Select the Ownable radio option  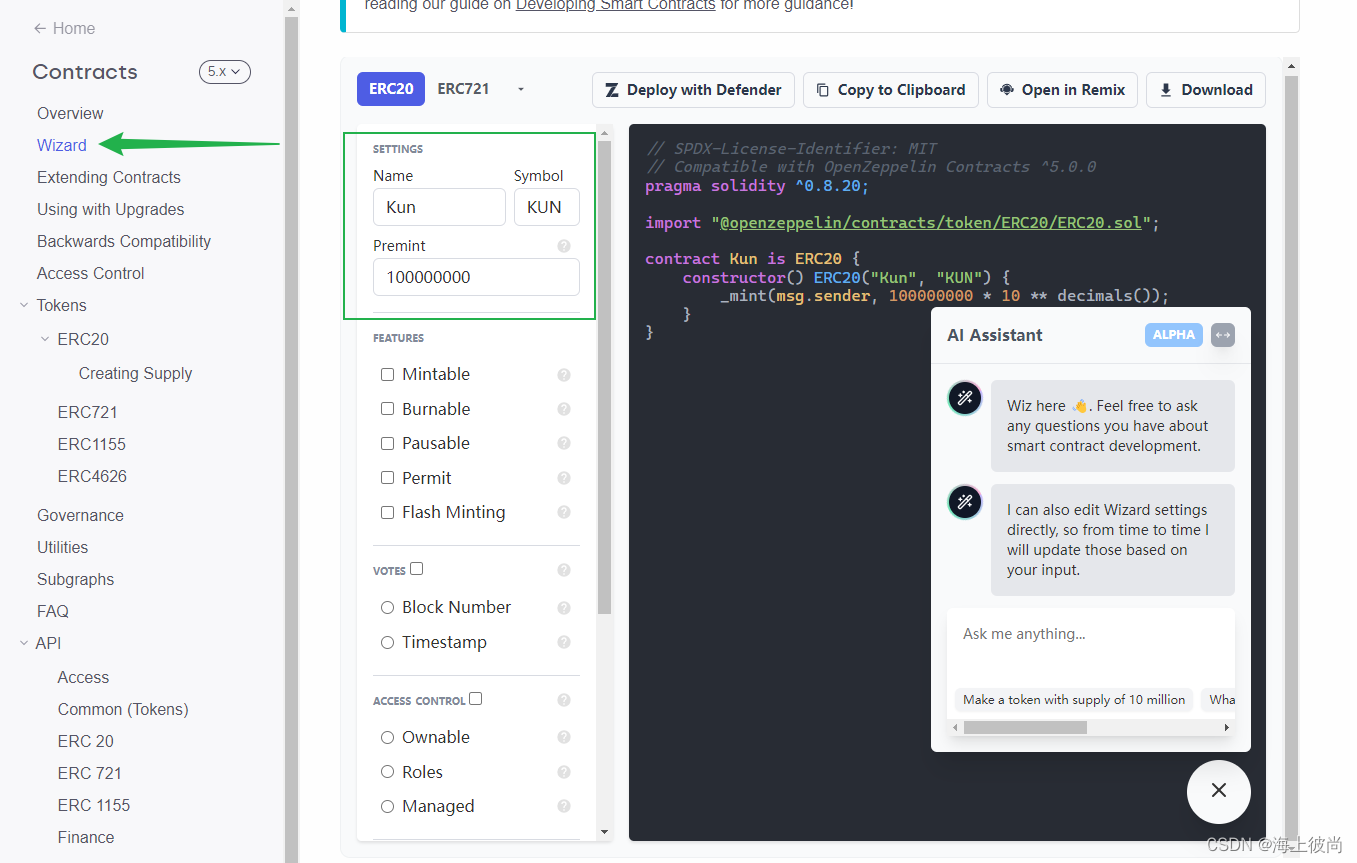click(x=387, y=737)
